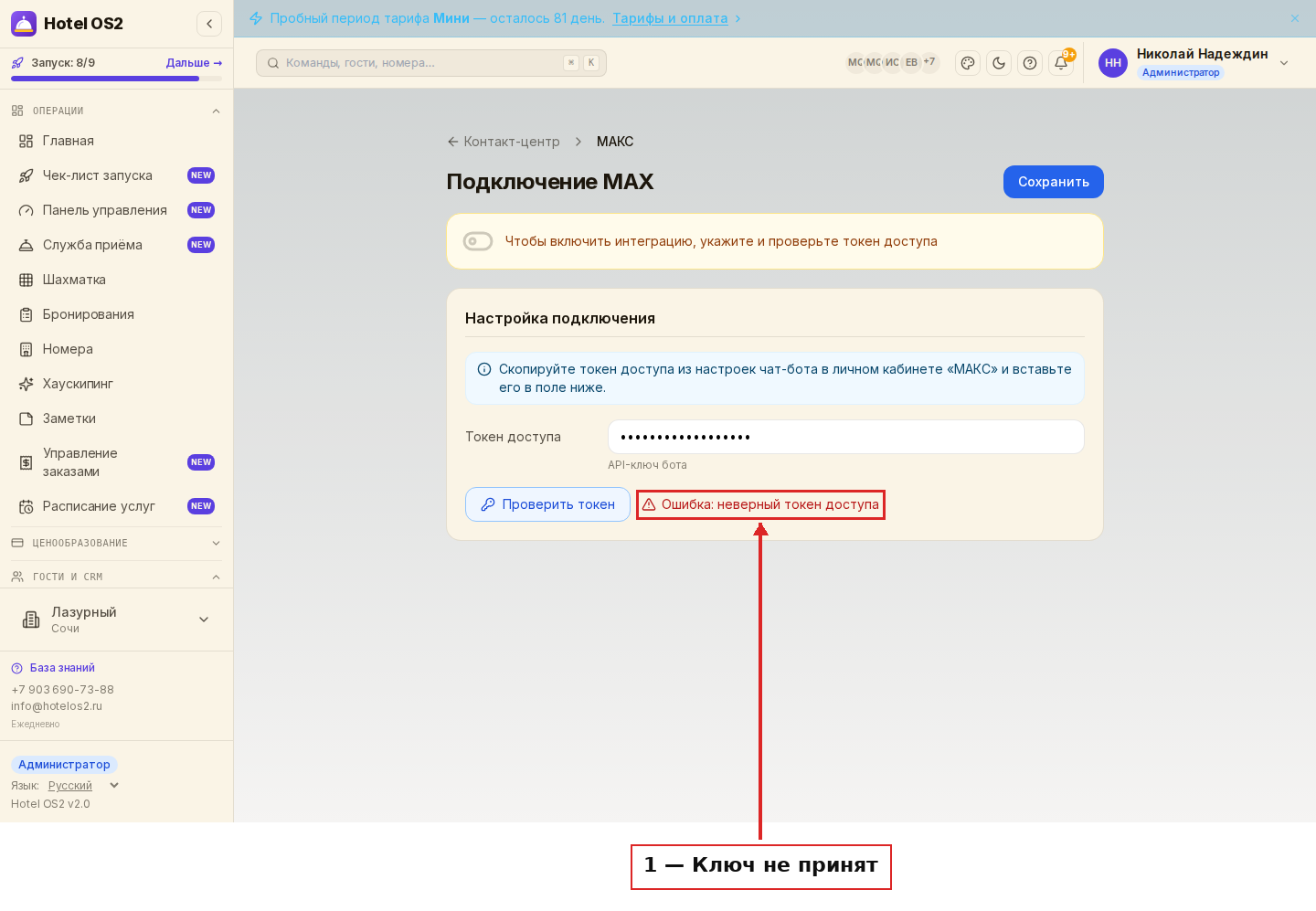Image resolution: width=1316 pixels, height=911 pixels.
Task: Click the warning icon beside token error
Action: [x=649, y=504]
